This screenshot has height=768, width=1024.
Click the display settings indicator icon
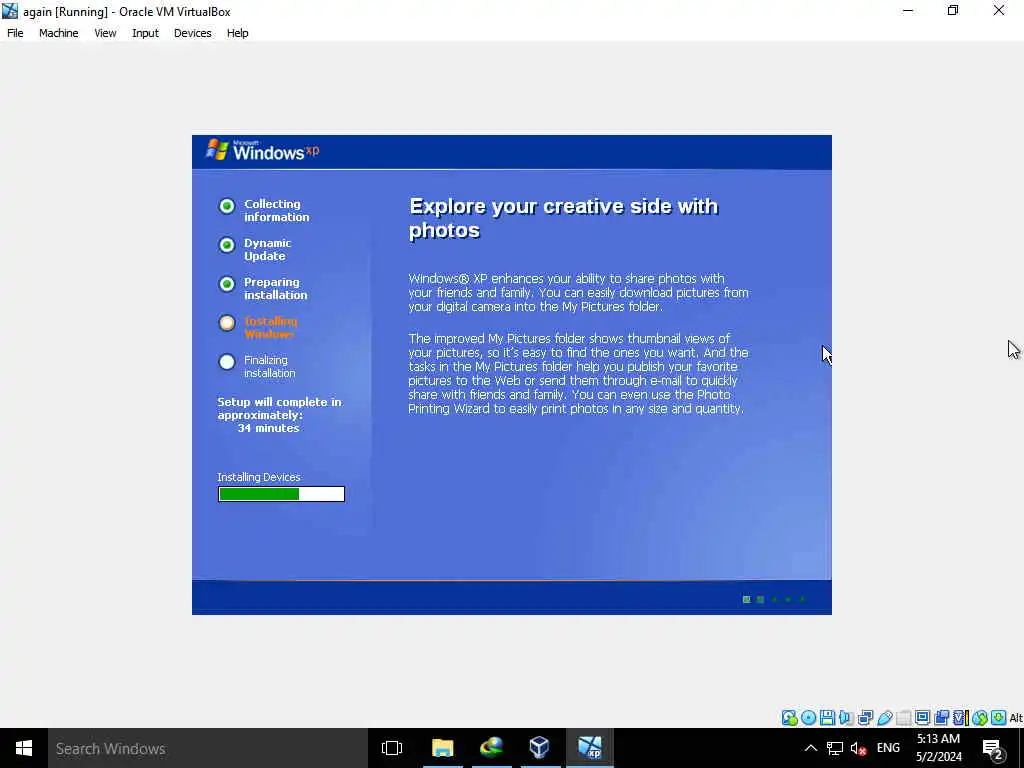pyautogui.click(x=922, y=718)
